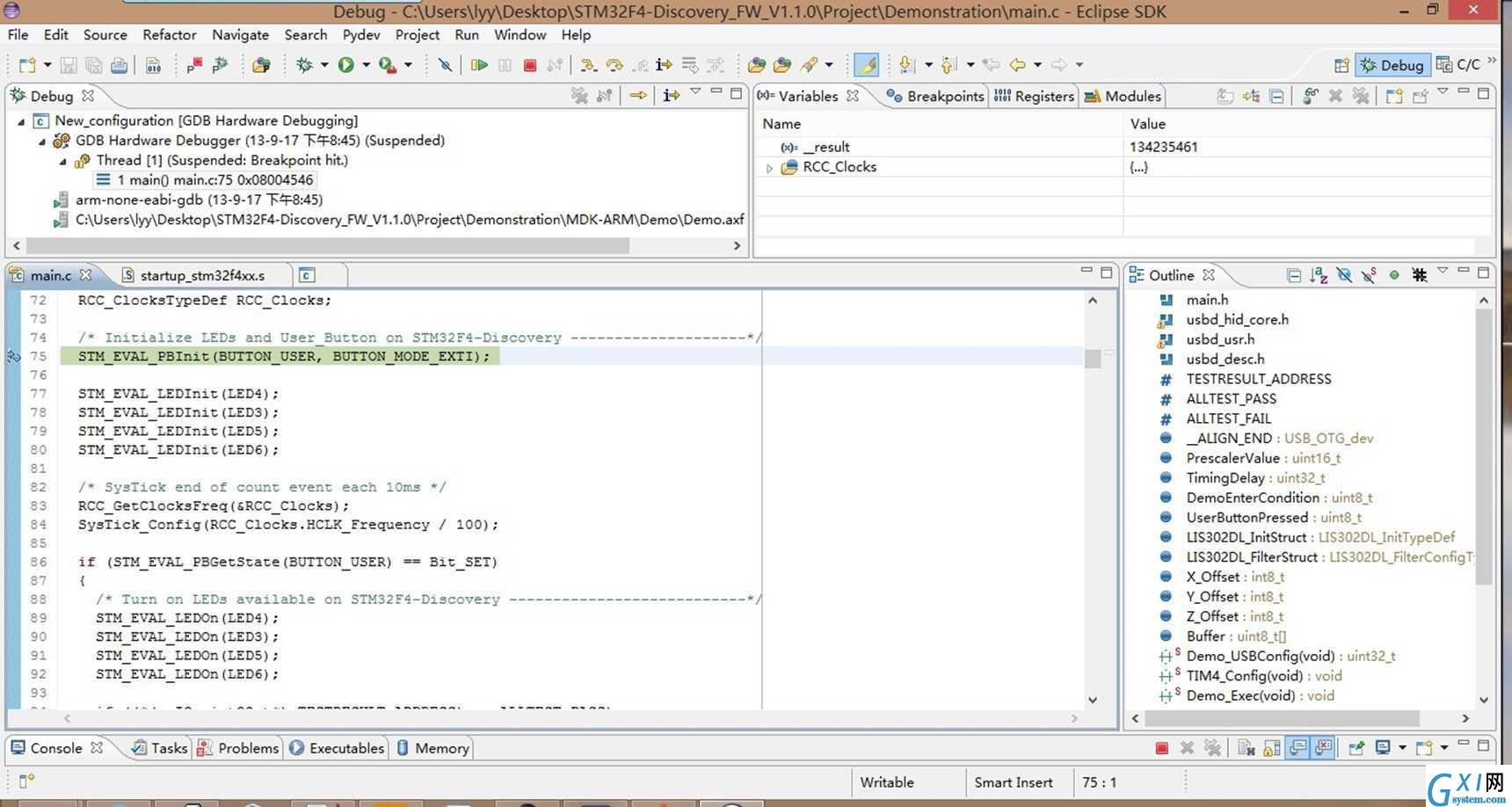The image size is (1512, 807).
Task: Open the External Tools dropdown arrow
Action: [x=408, y=65]
